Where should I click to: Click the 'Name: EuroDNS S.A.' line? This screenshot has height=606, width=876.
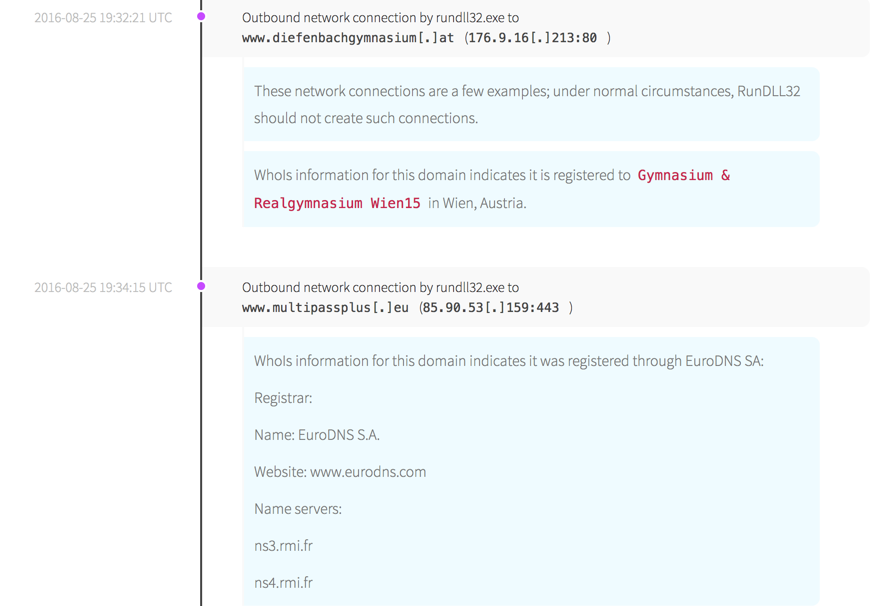(x=317, y=435)
